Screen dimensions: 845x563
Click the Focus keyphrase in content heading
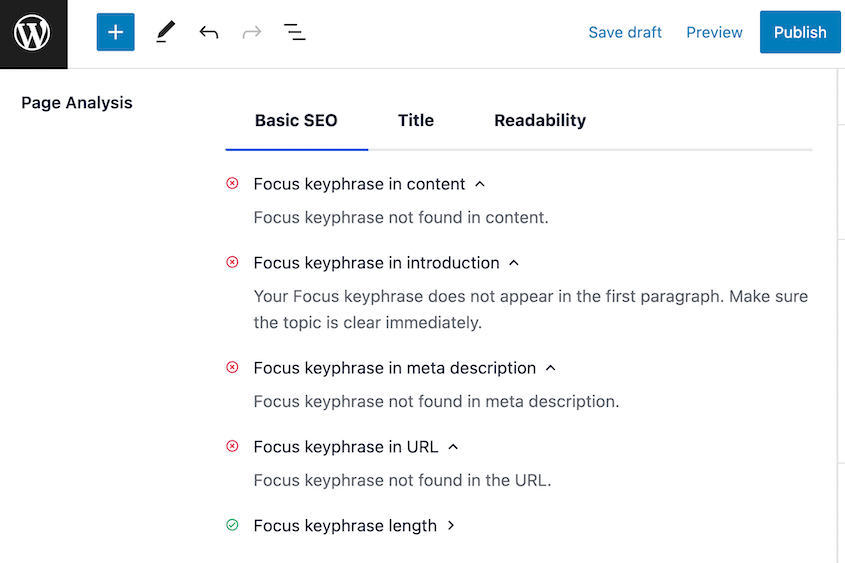coord(359,184)
